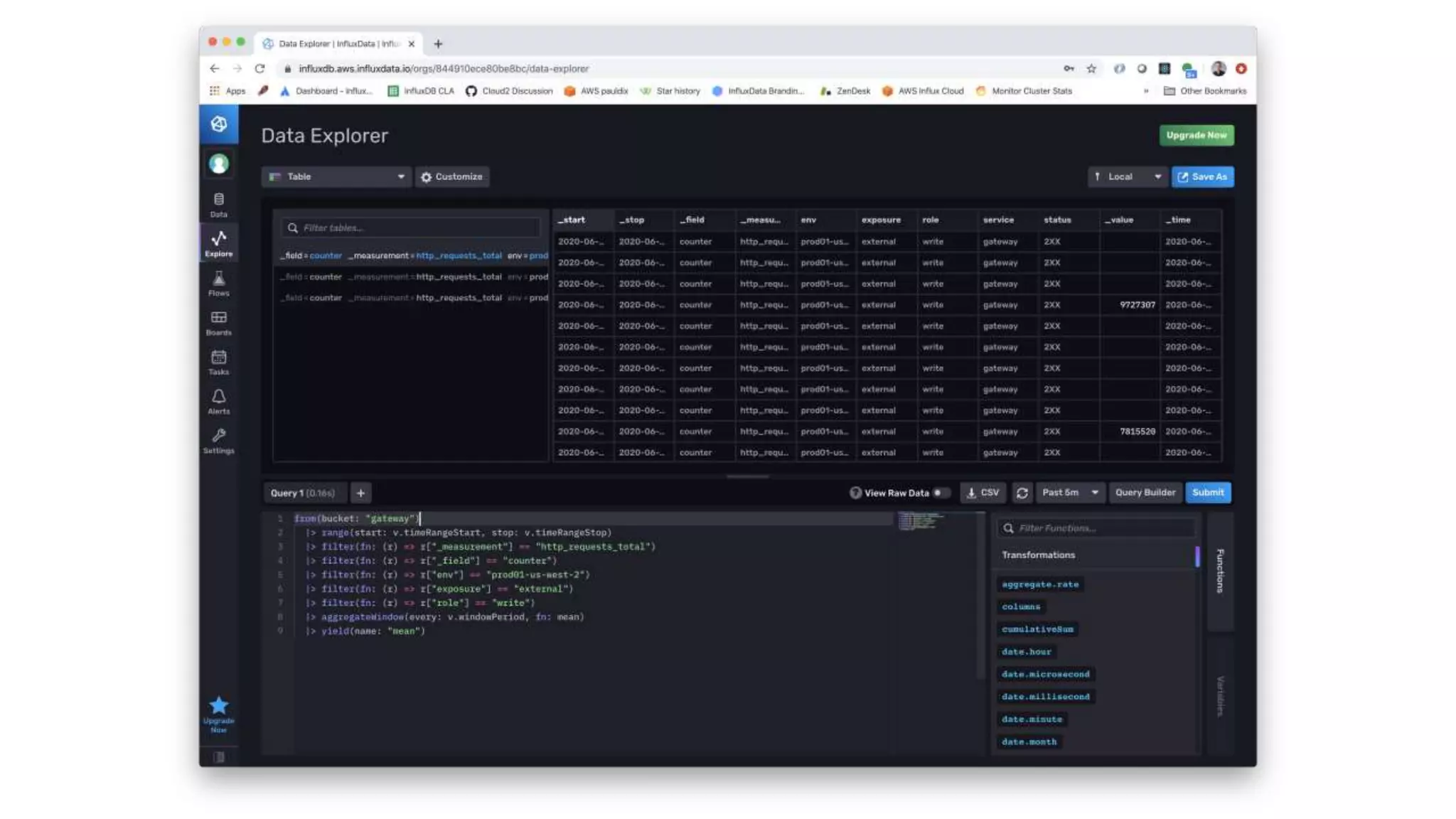Click the Submit query button
Image resolution: width=1456 pixels, height=819 pixels.
tap(1207, 493)
